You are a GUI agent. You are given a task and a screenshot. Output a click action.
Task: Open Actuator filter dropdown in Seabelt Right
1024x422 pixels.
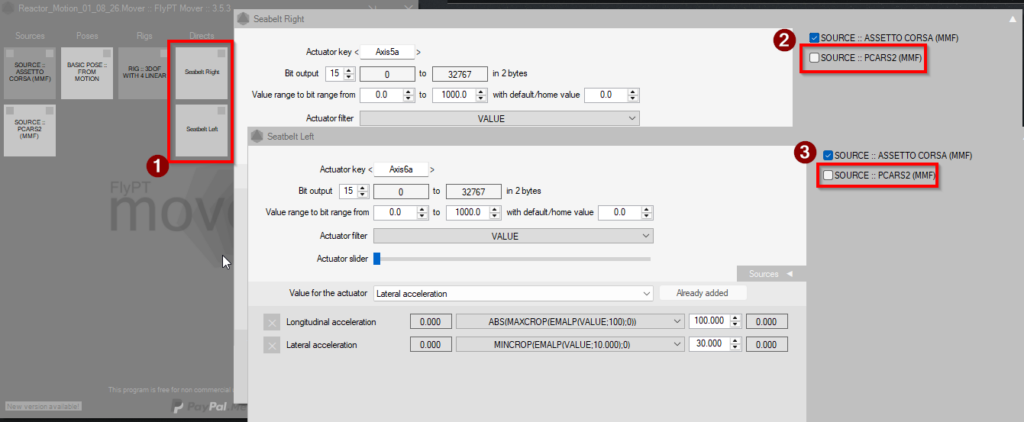pos(500,118)
